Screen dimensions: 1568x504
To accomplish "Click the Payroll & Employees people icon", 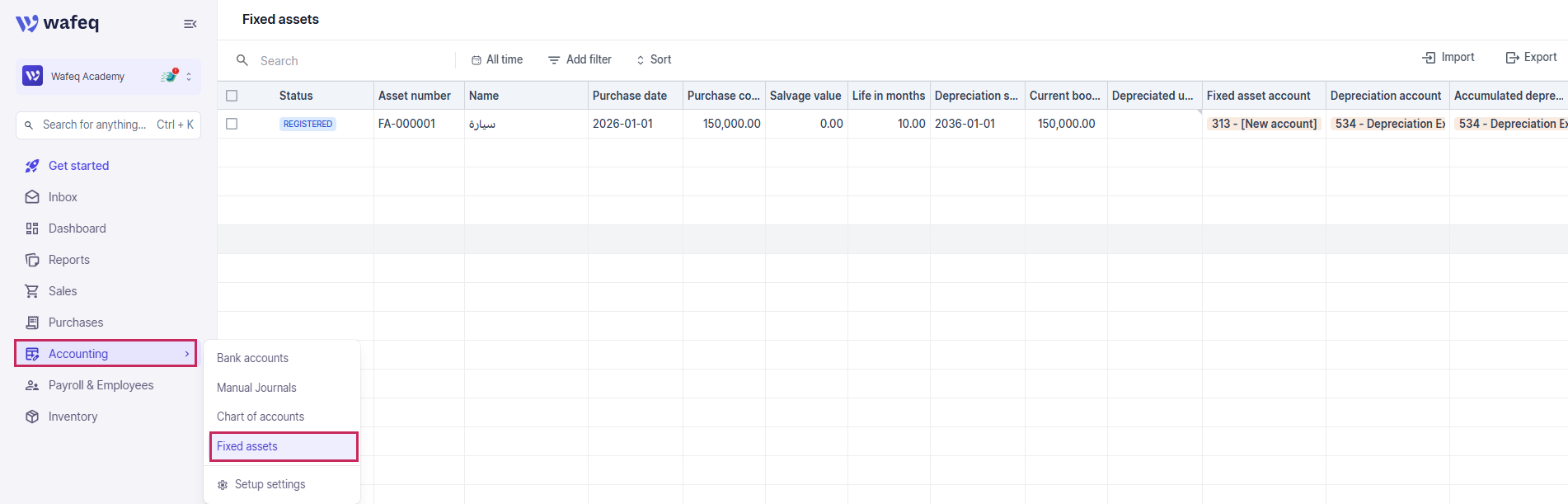I will tap(32, 385).
